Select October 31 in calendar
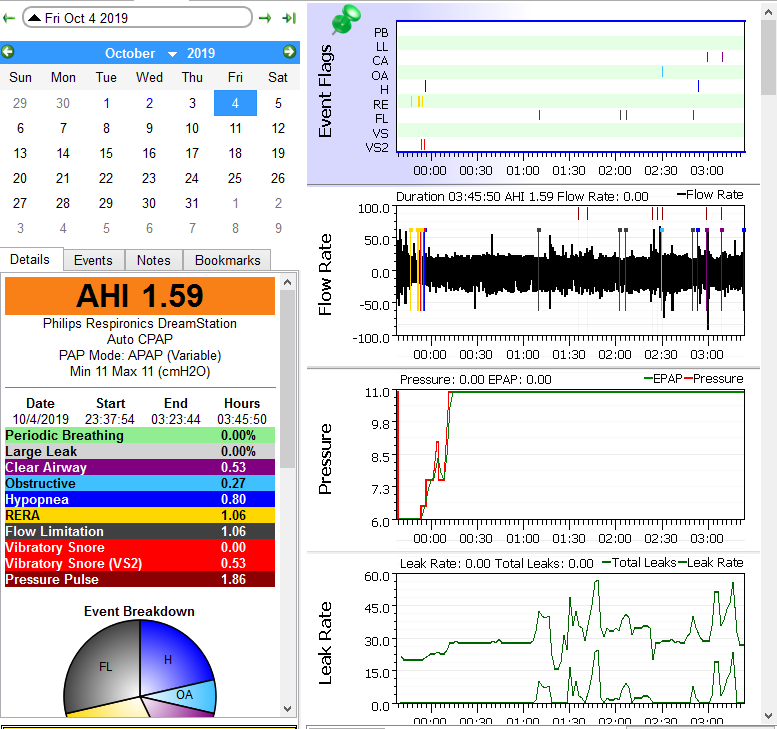 (x=192, y=203)
